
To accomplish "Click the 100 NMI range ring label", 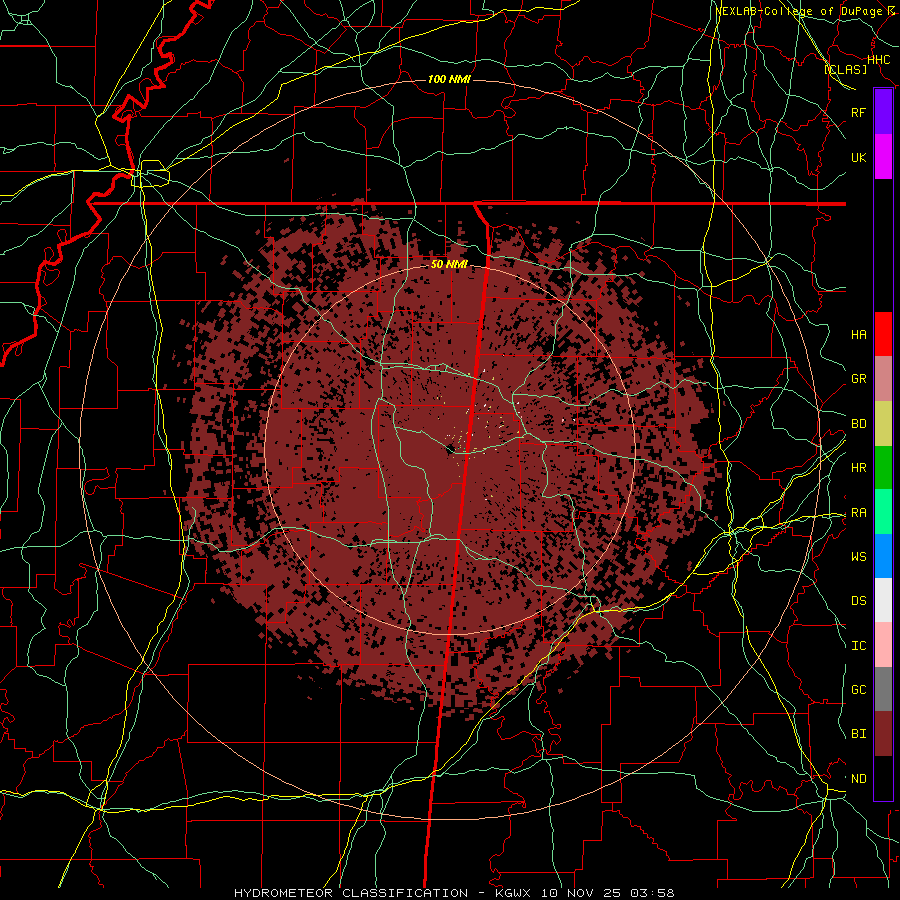I will 449,79.
